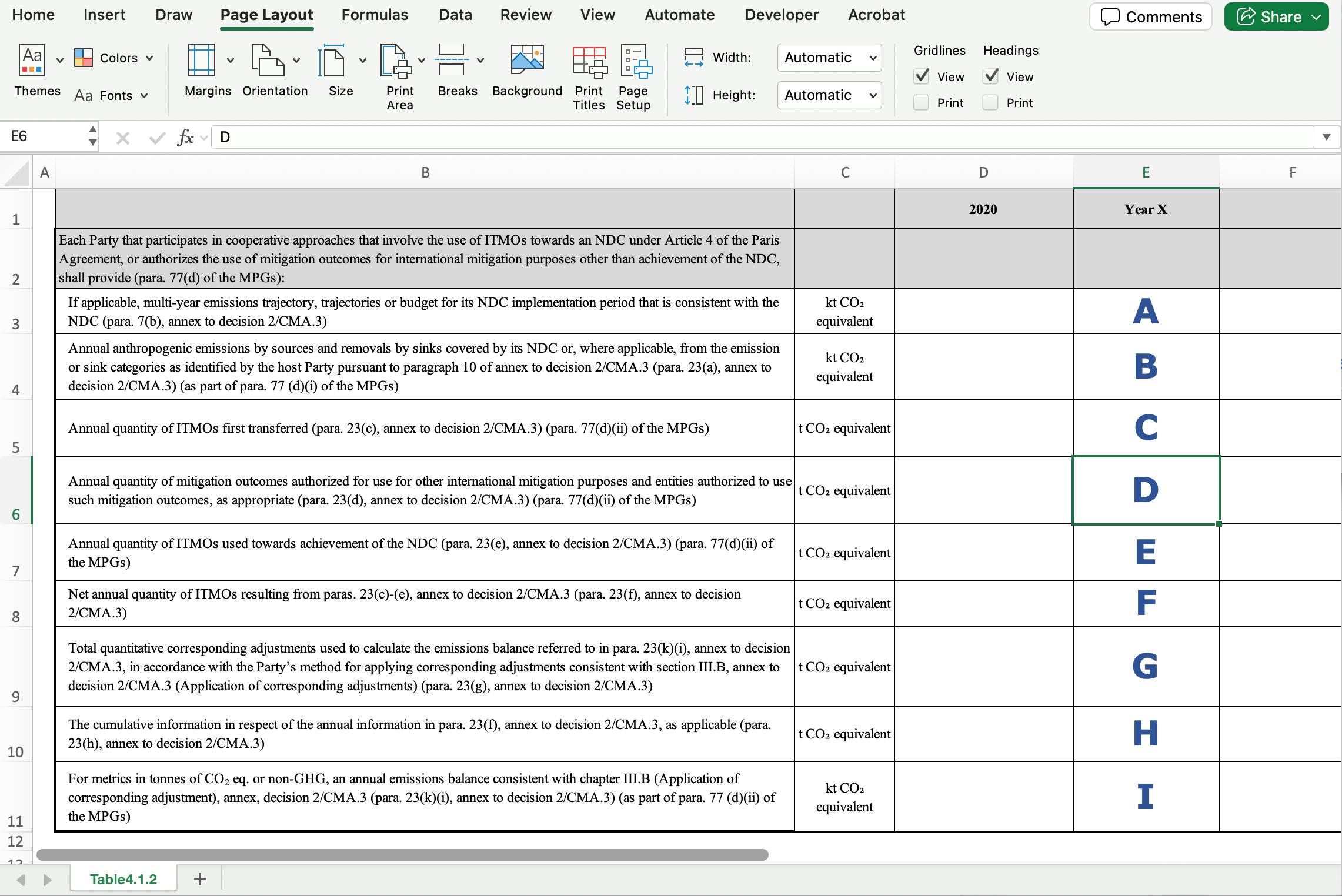Open the Margins icon

202,61
